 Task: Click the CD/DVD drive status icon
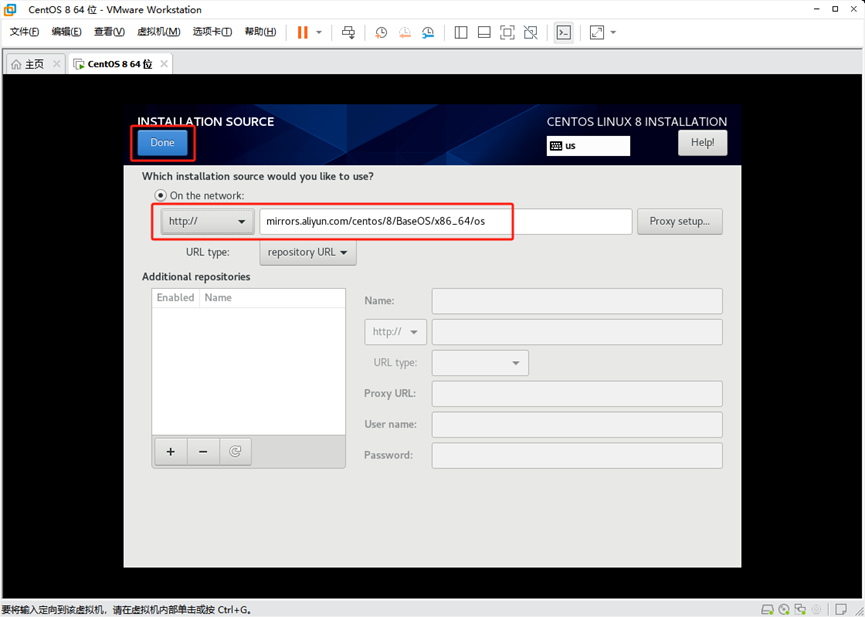coord(784,610)
